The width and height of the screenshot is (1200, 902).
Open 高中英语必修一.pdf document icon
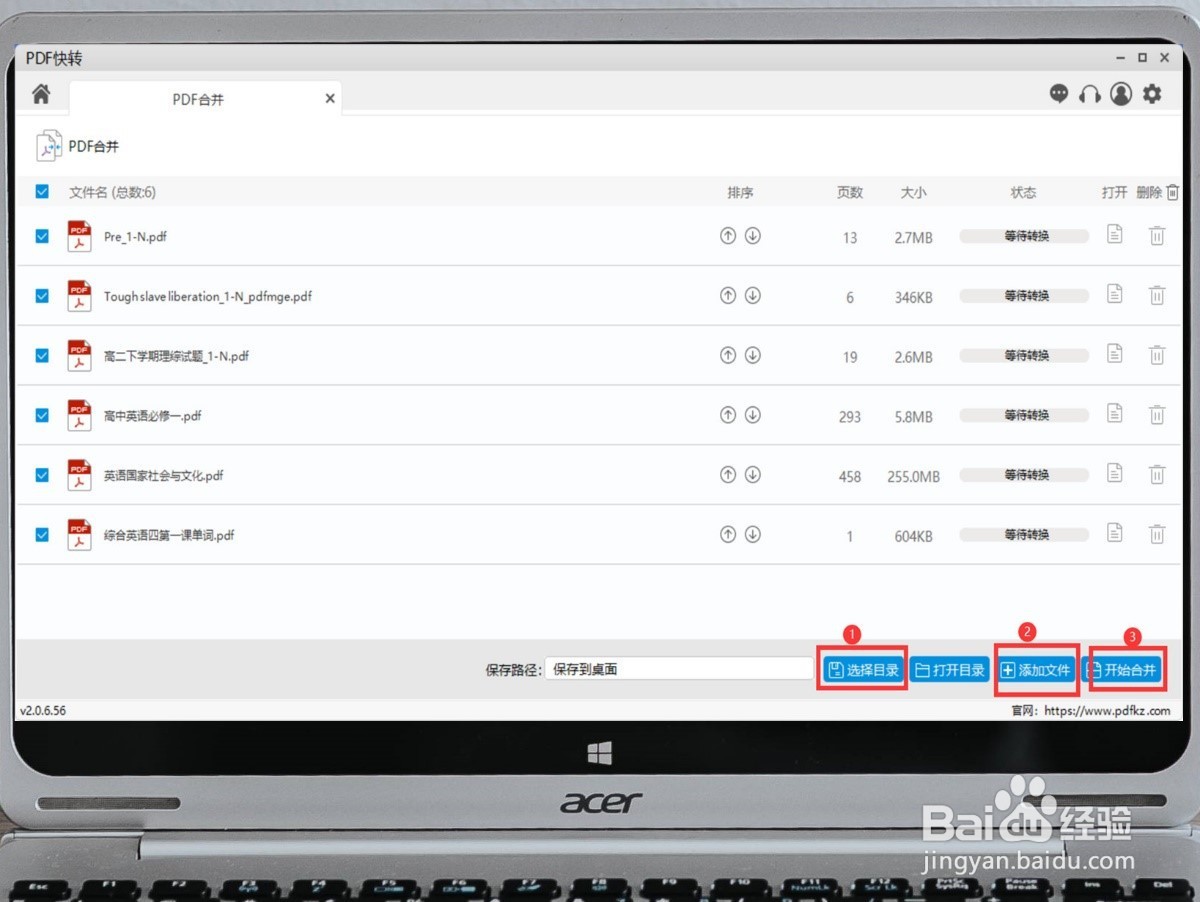point(1115,413)
